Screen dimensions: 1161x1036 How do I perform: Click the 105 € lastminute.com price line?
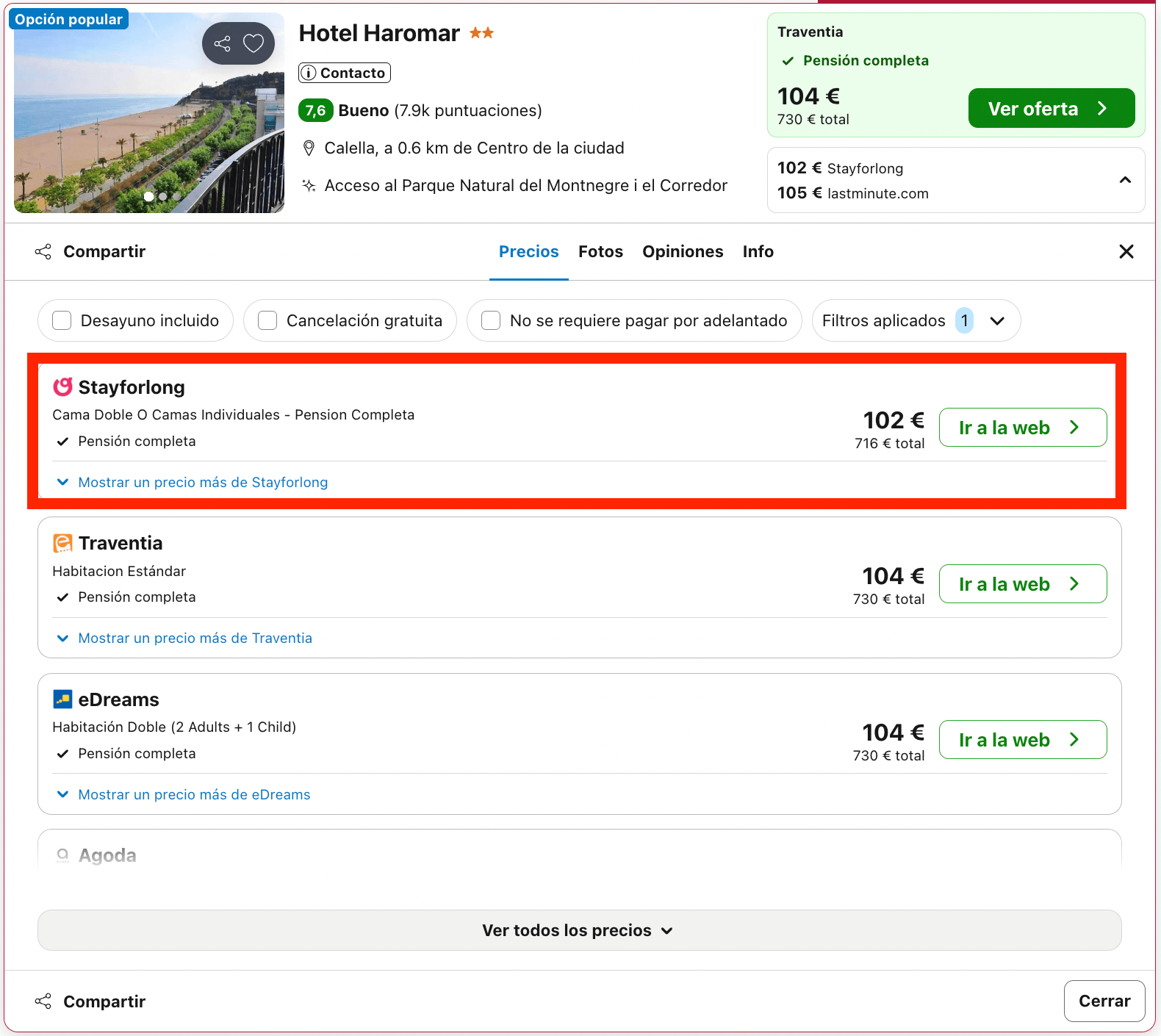(853, 193)
